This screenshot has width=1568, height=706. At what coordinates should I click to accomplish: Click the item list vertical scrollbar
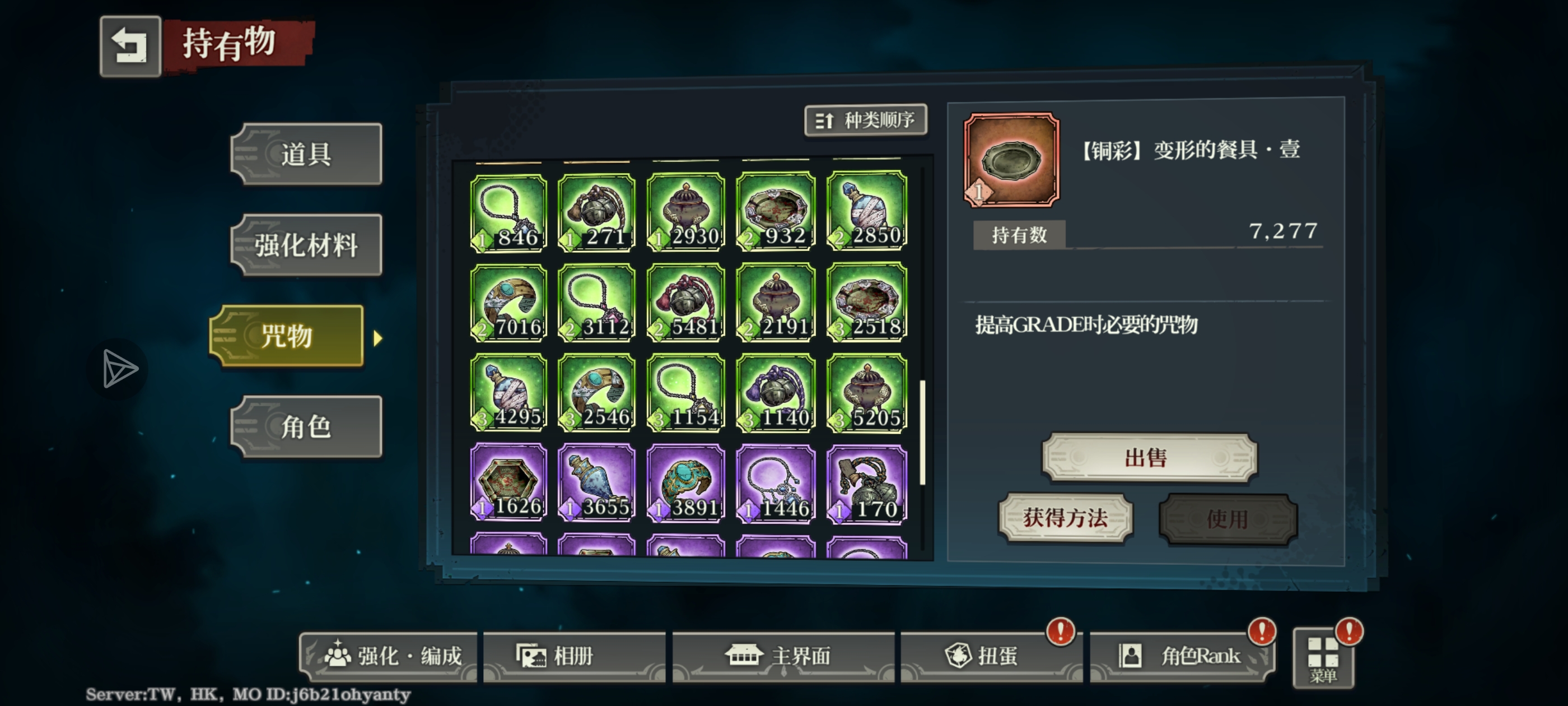pyautogui.click(x=922, y=433)
